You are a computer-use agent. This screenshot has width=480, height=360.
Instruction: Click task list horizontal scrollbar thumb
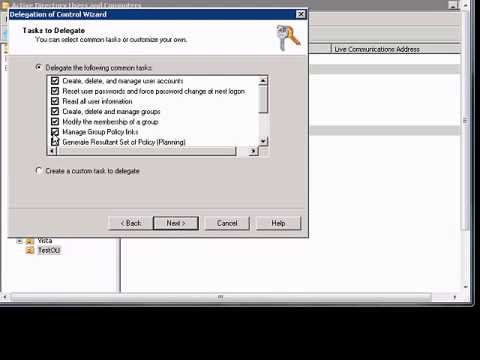[147, 151]
